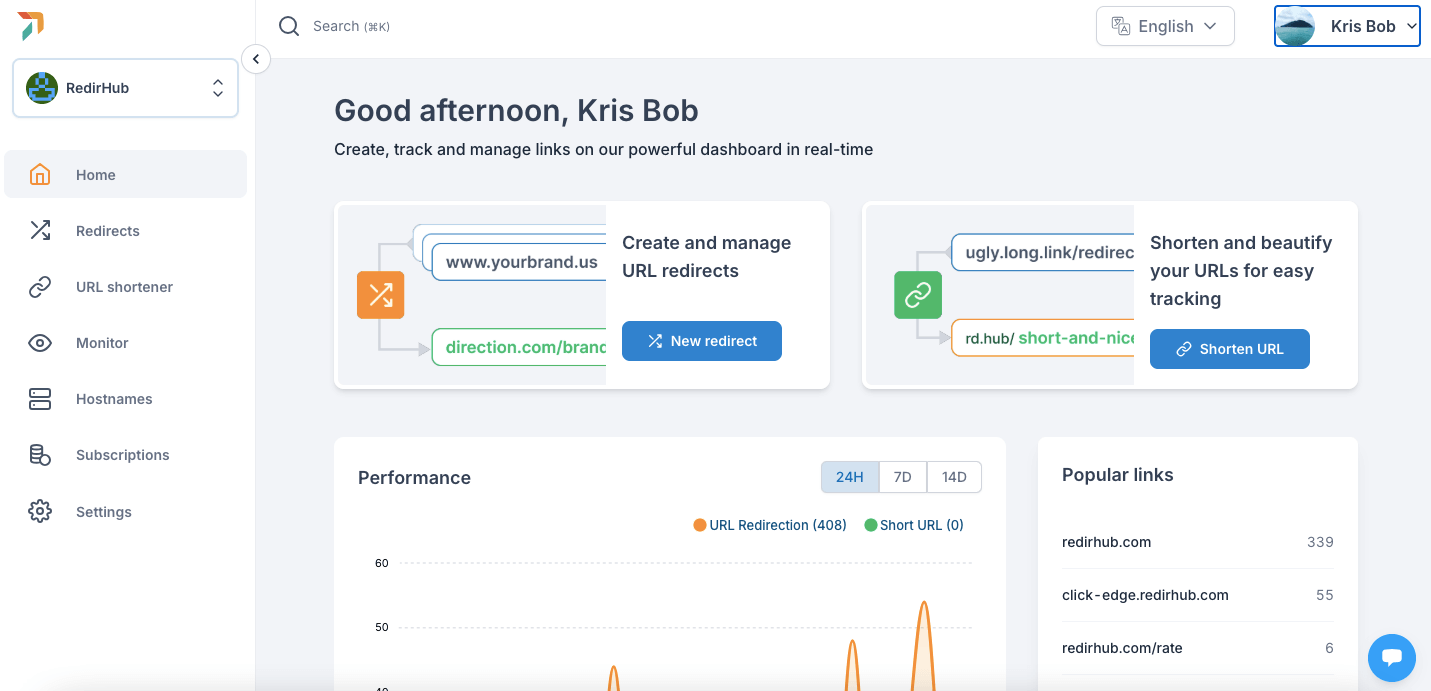The image size is (1431, 691).
Task: Toggle the URL Redirection legend
Action: point(770,525)
